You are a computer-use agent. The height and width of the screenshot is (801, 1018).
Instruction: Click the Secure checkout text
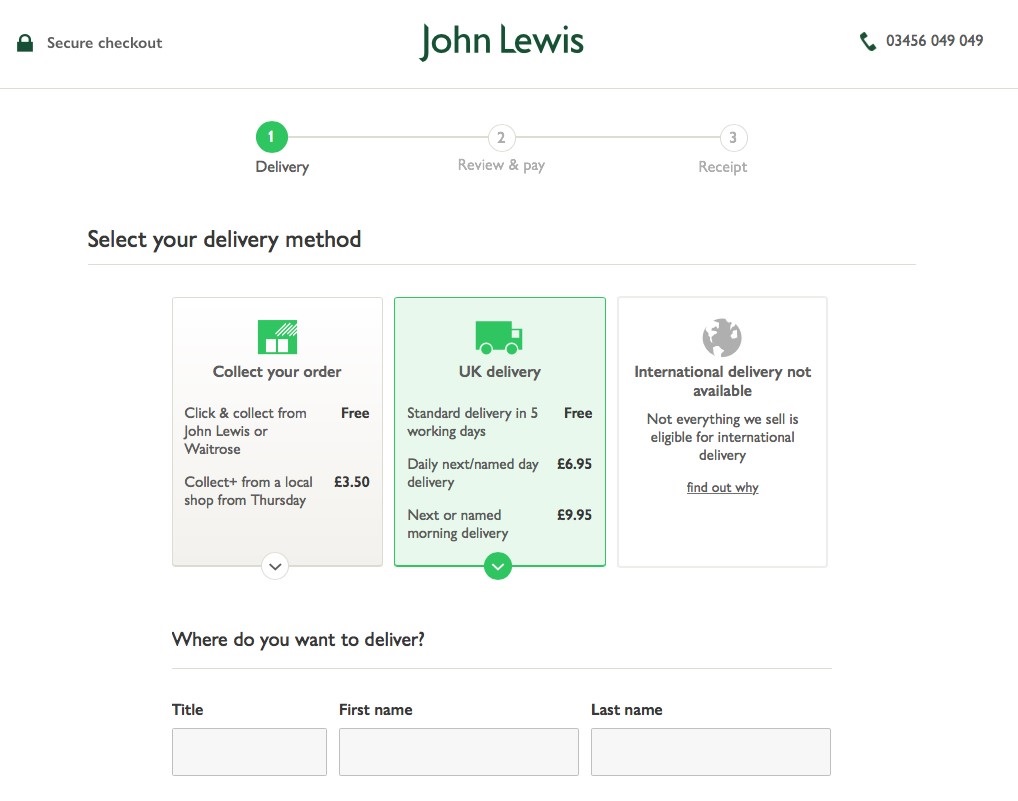point(105,43)
